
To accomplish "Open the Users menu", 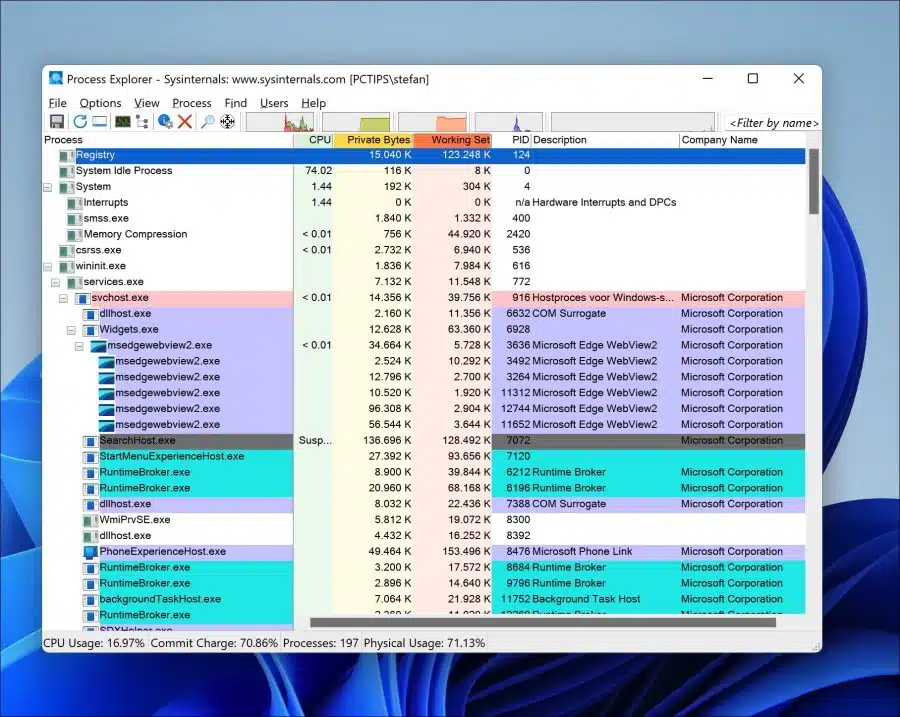I will pyautogui.click(x=274, y=103).
